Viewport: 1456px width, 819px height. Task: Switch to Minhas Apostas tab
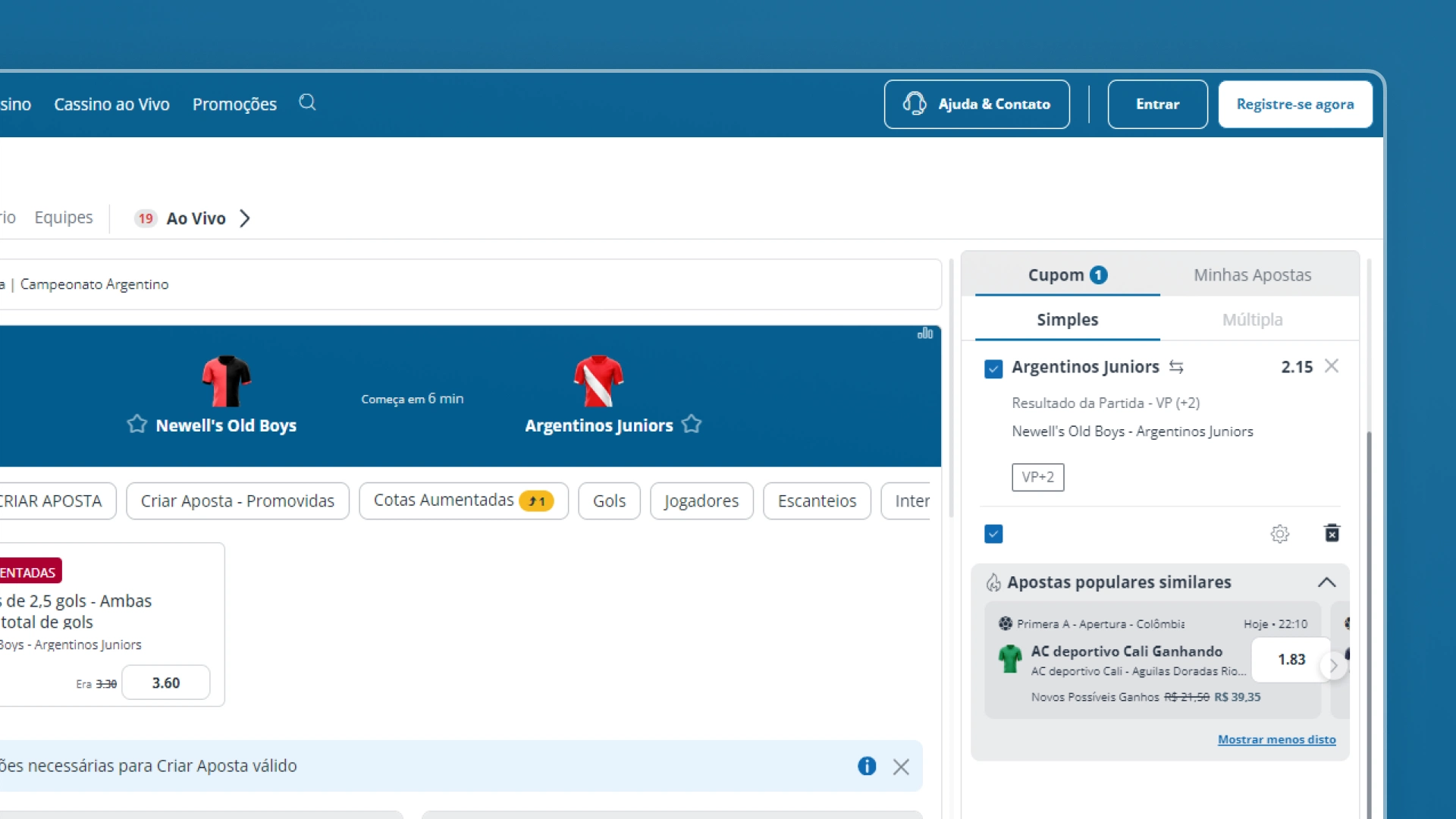click(1252, 275)
